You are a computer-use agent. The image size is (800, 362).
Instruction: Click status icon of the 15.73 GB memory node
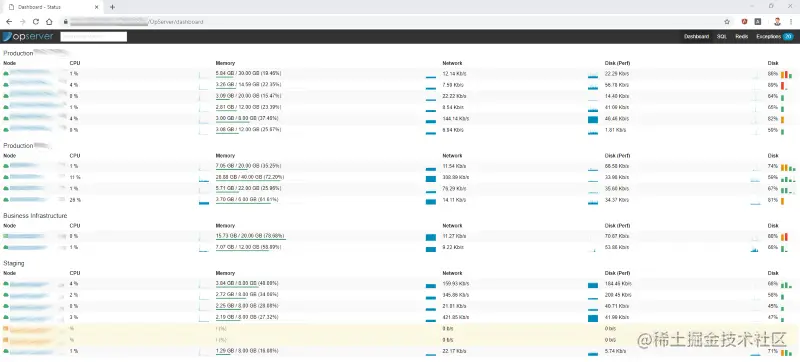6,236
